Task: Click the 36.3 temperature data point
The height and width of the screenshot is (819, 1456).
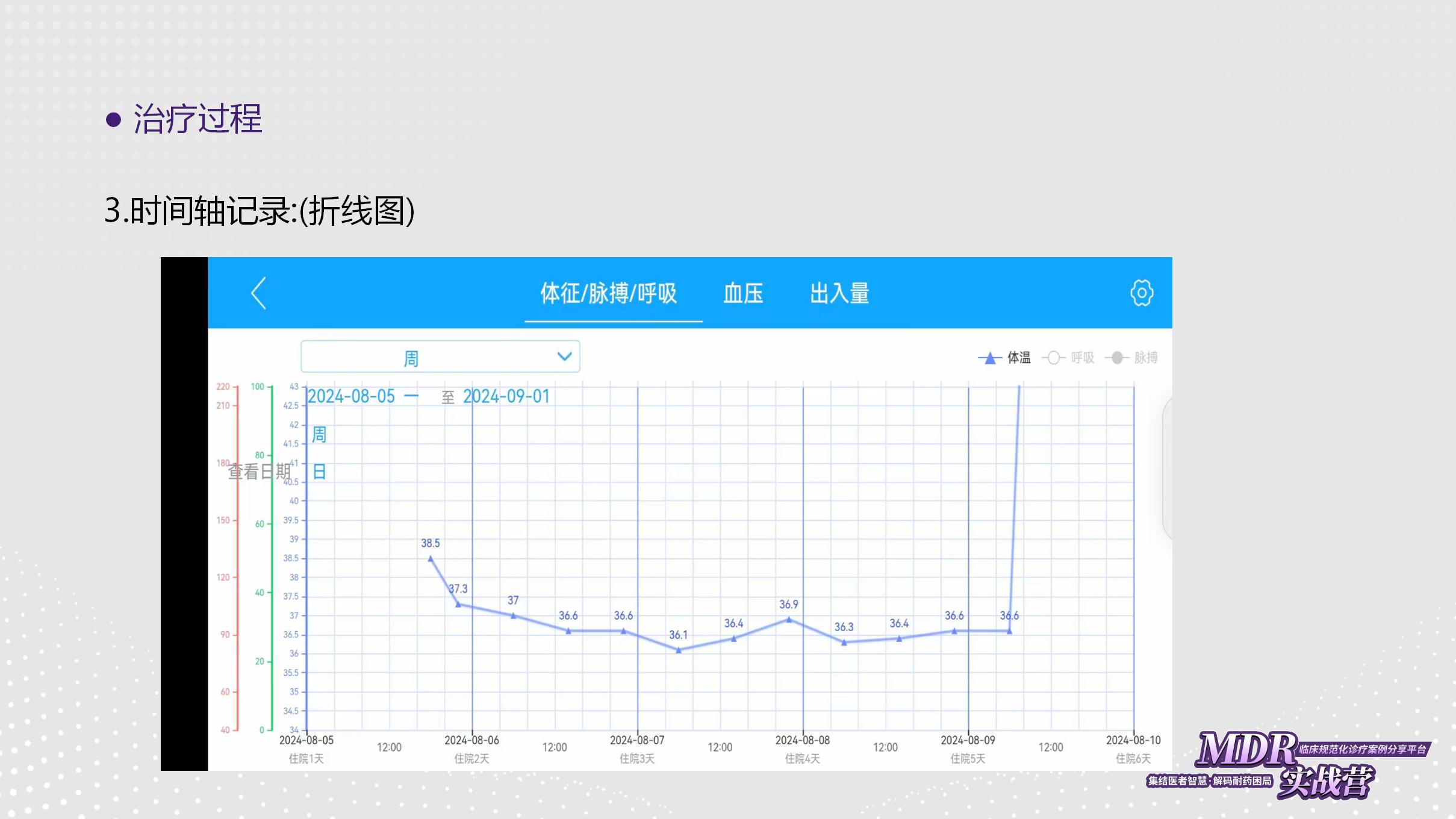Action: 844,643
